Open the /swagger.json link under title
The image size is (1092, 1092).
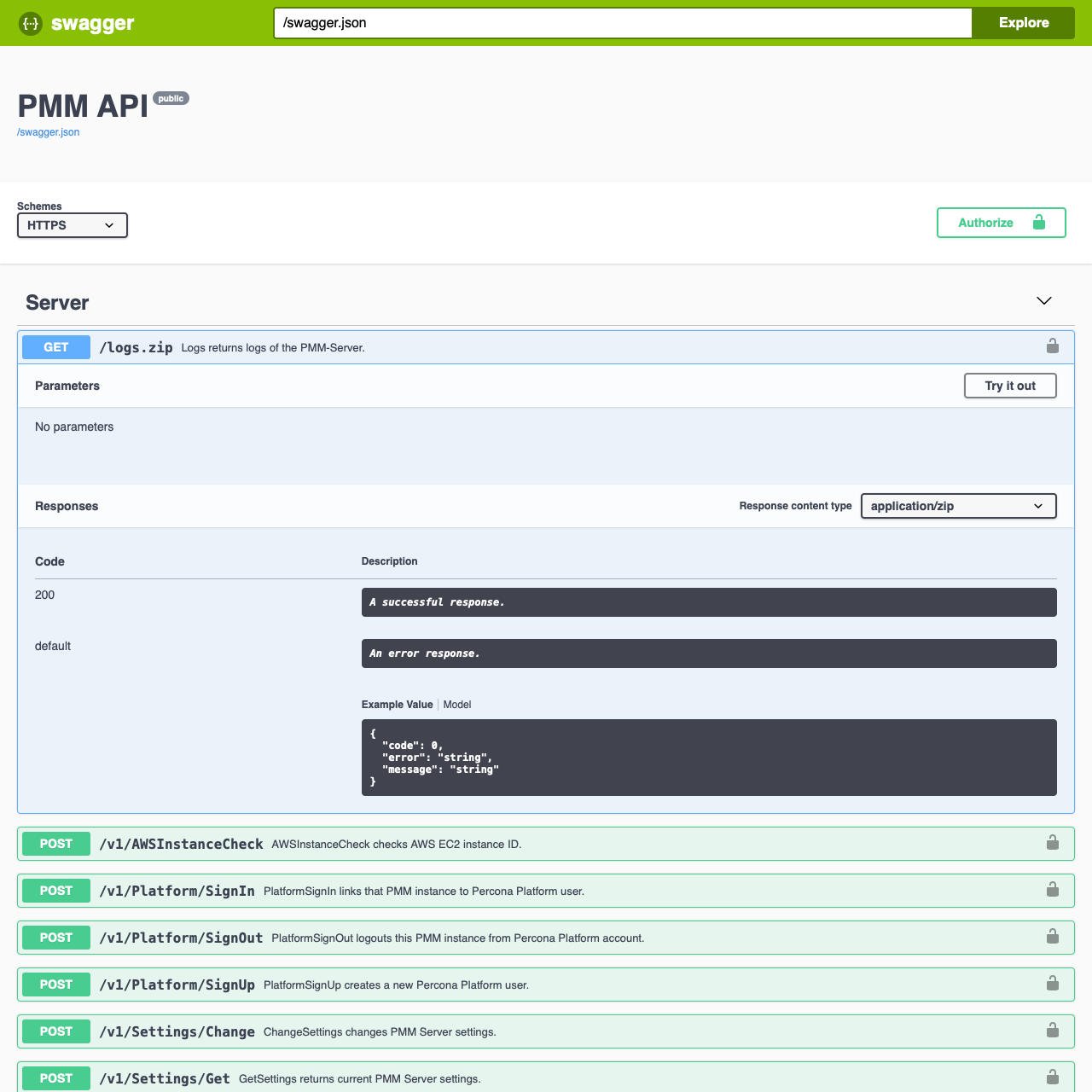pos(49,132)
